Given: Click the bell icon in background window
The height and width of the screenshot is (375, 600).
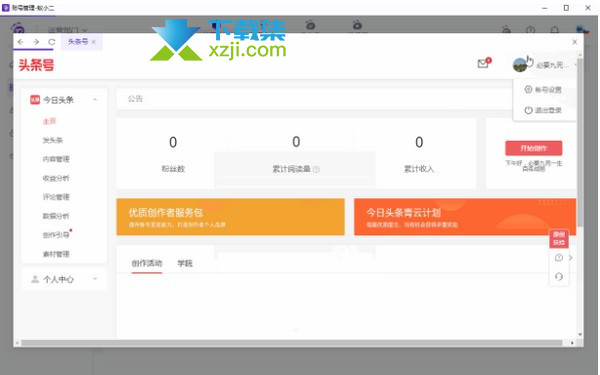Looking at the screenshot, I should point(554,29).
